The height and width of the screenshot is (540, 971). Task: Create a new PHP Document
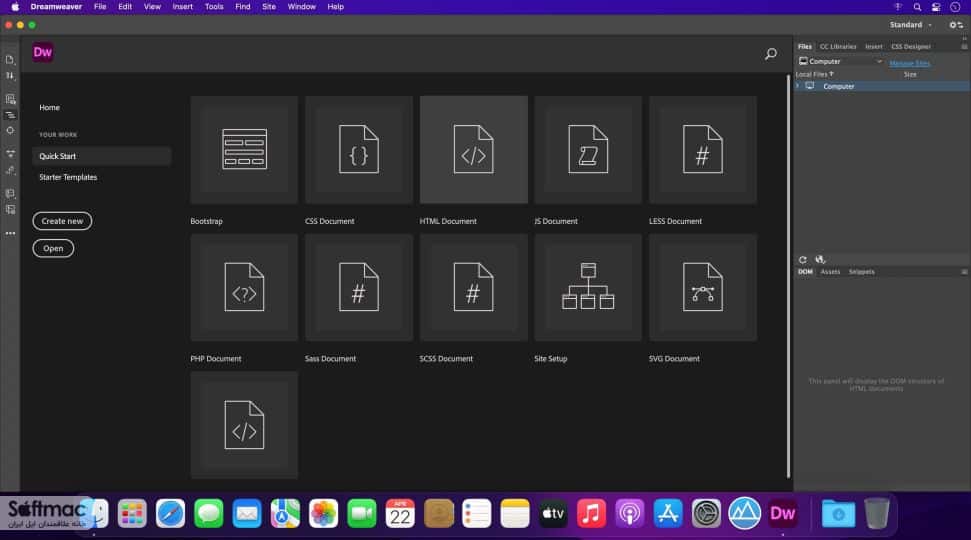pos(244,287)
